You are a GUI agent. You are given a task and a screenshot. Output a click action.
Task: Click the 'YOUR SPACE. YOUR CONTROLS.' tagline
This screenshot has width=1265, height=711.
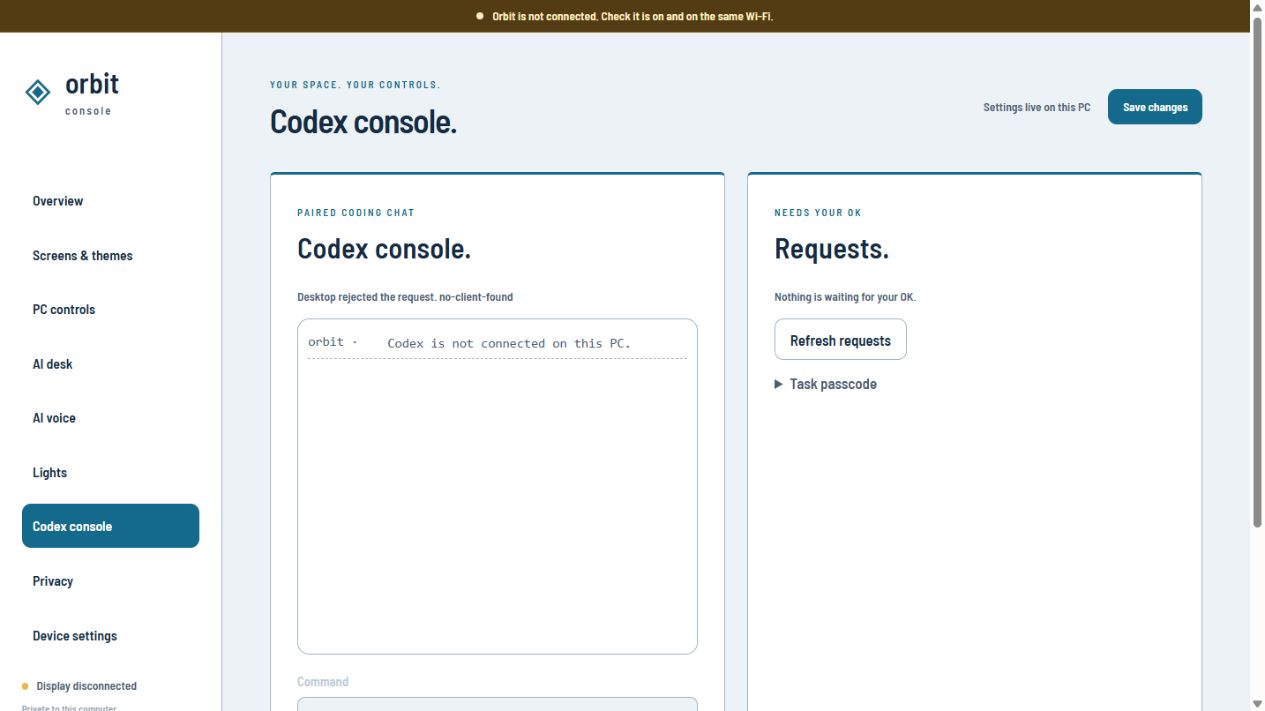tap(355, 85)
